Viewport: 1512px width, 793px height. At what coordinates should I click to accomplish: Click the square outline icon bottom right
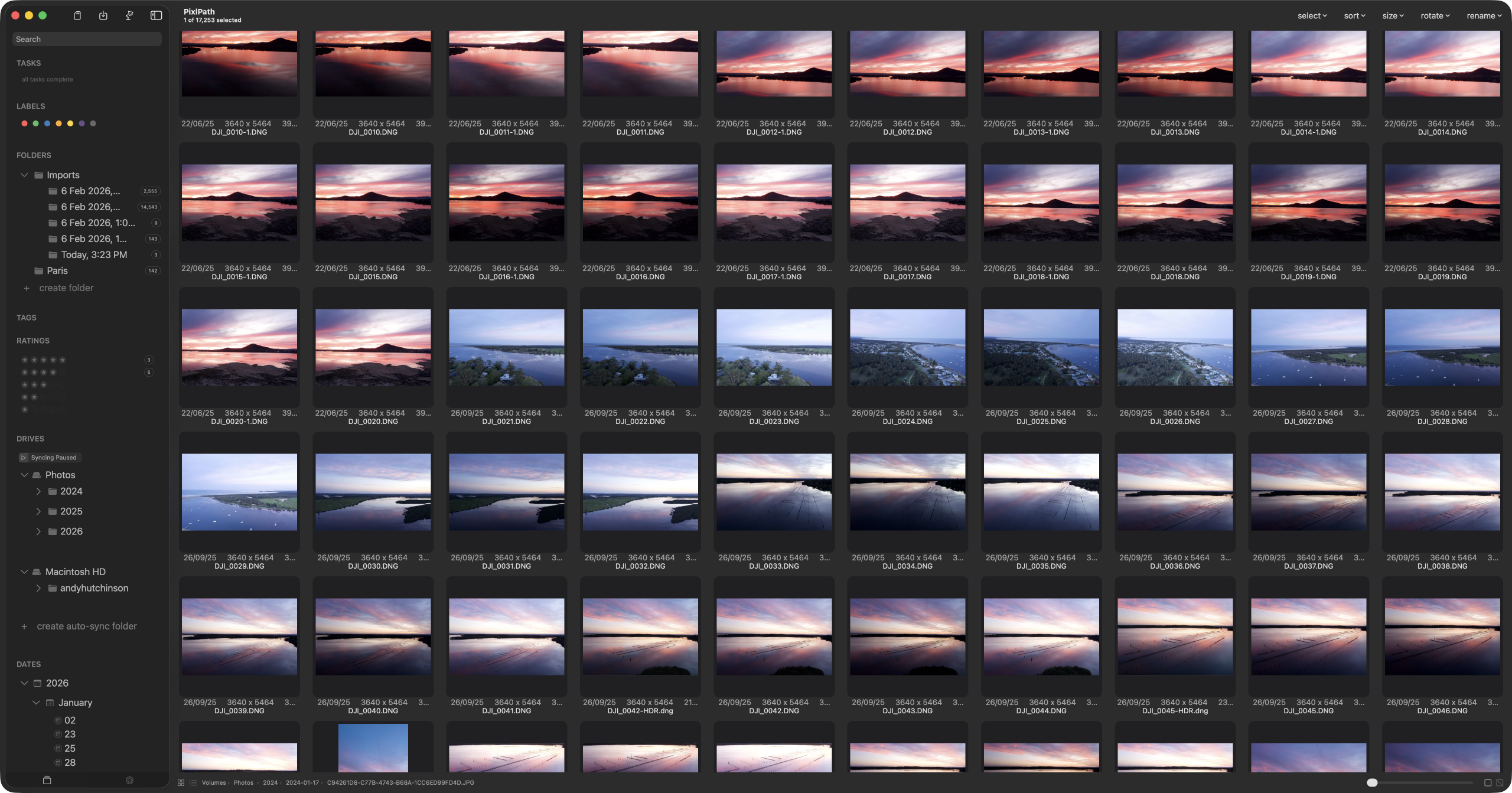click(1487, 782)
